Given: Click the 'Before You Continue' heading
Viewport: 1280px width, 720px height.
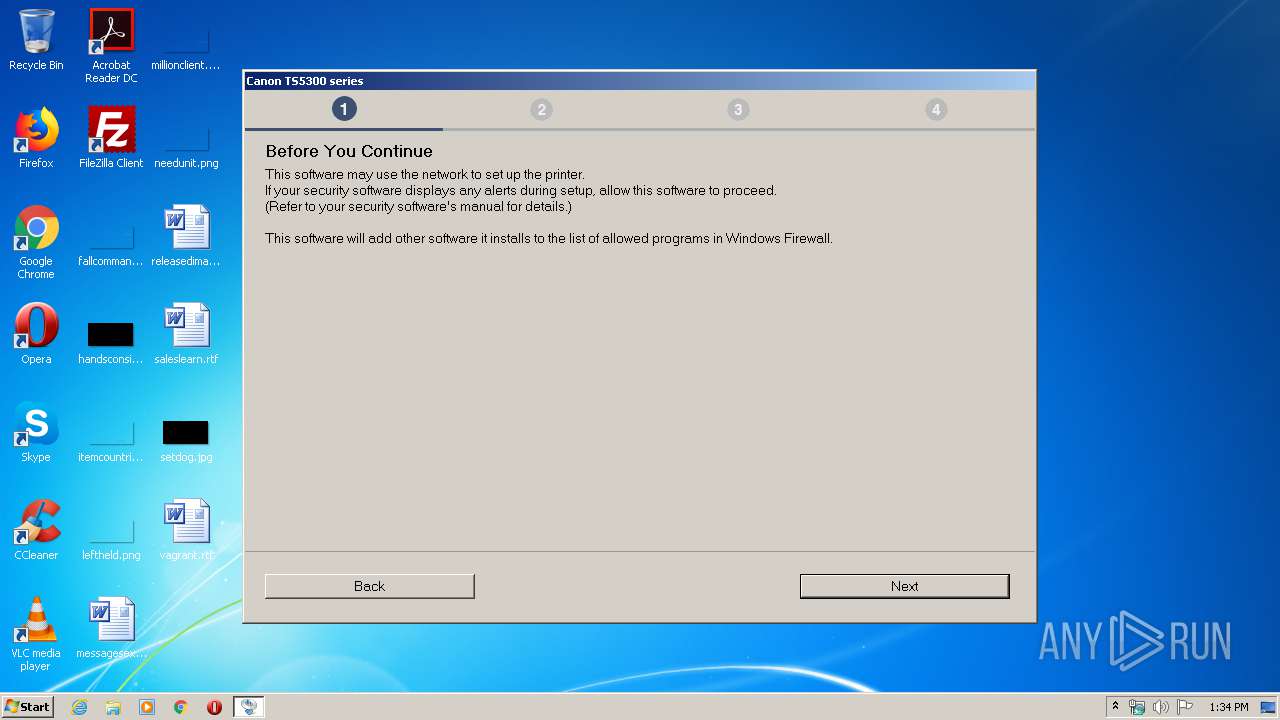Looking at the screenshot, I should point(349,151).
